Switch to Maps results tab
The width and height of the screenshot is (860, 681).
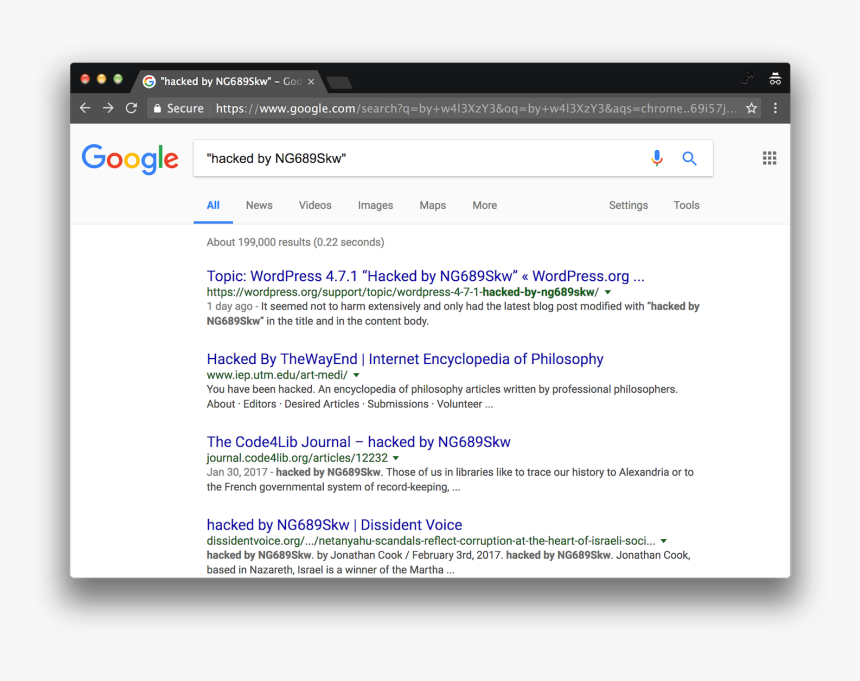(x=433, y=206)
